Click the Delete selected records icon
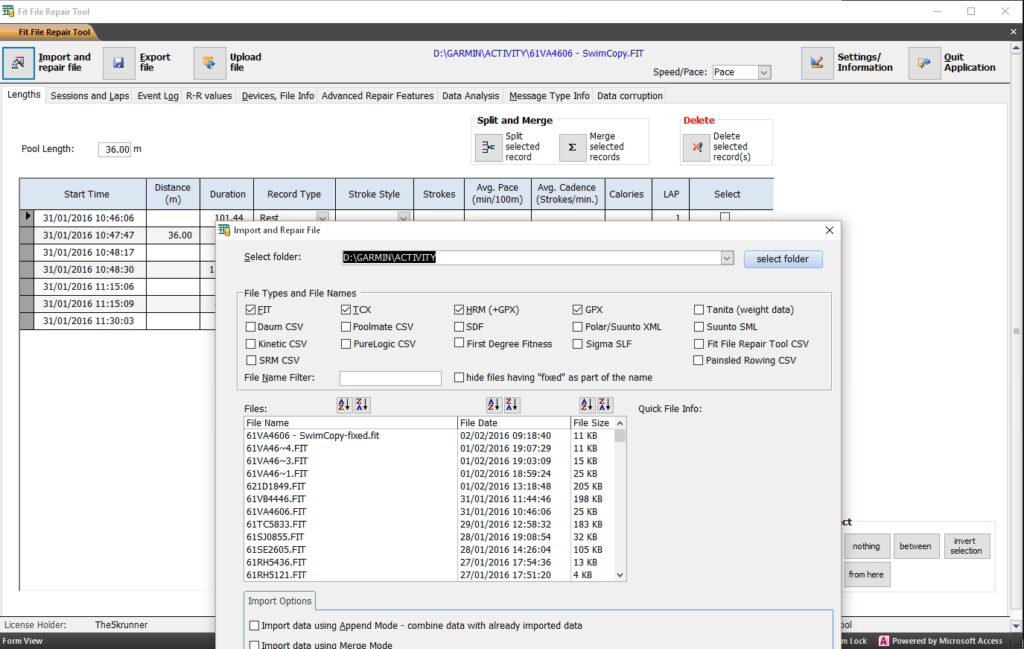Viewport: 1024px width, 649px height. tap(697, 148)
